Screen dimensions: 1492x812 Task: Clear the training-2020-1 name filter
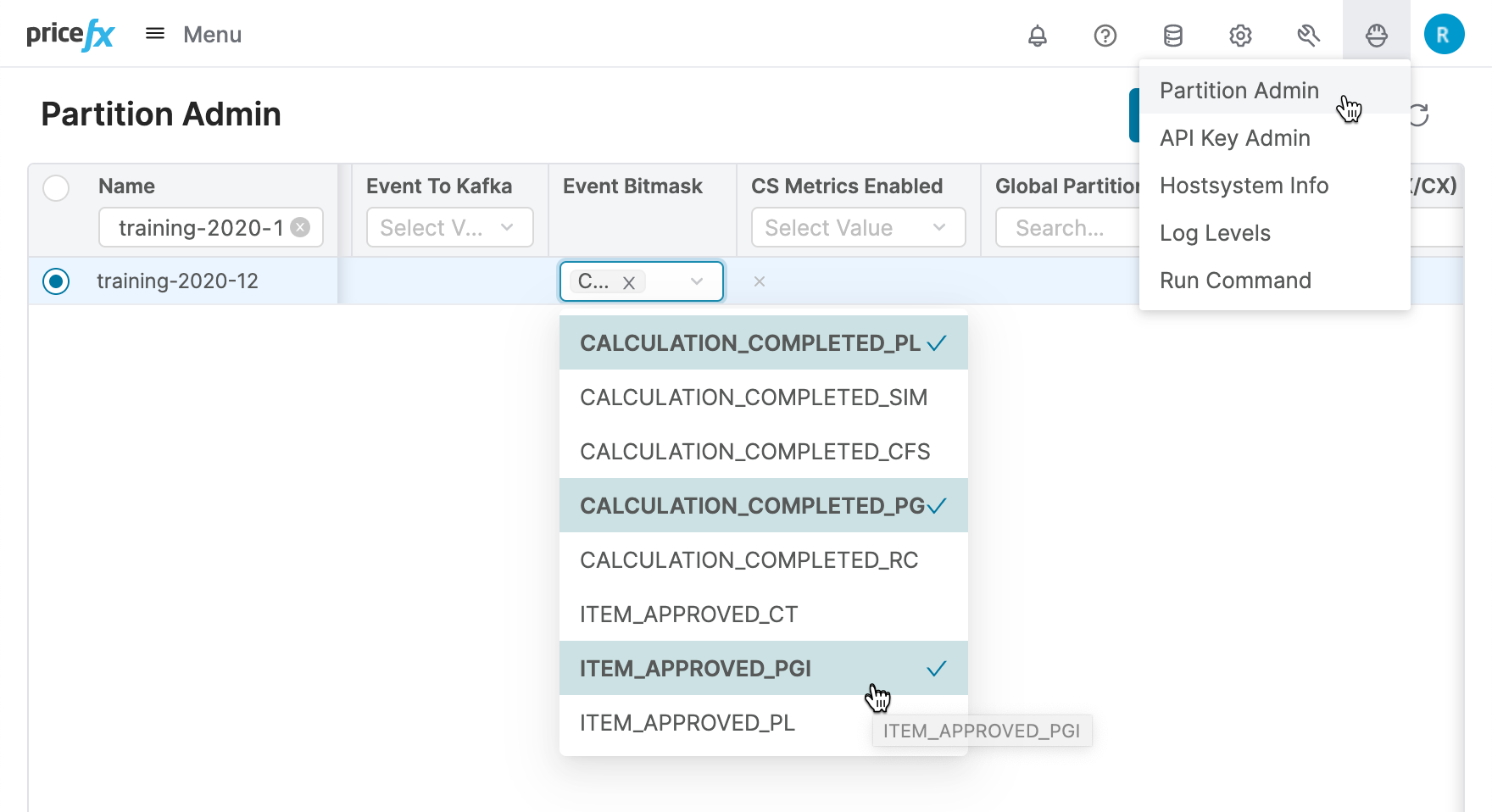tap(301, 227)
